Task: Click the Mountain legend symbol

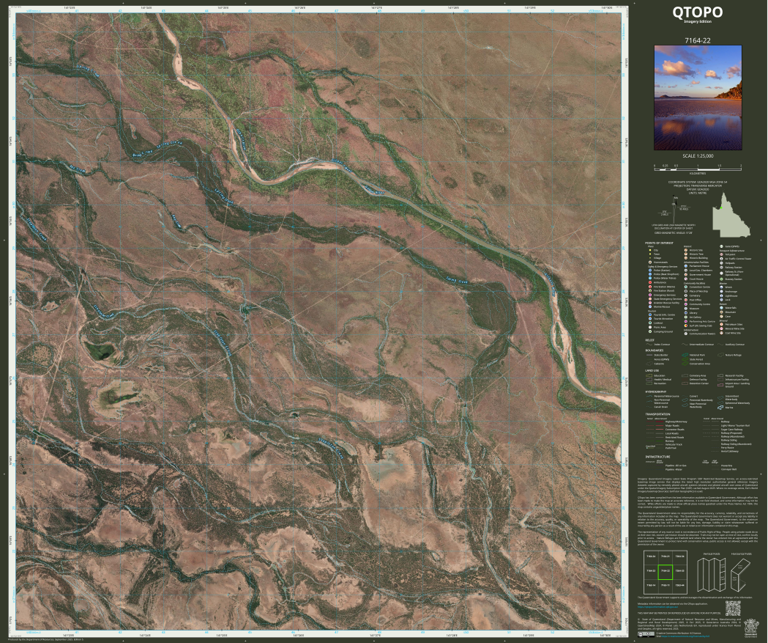Action: coord(721,312)
